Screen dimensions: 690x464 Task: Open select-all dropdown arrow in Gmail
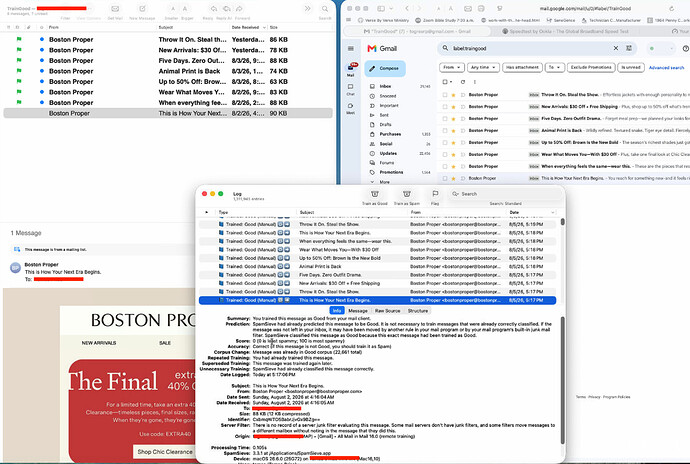[451, 82]
